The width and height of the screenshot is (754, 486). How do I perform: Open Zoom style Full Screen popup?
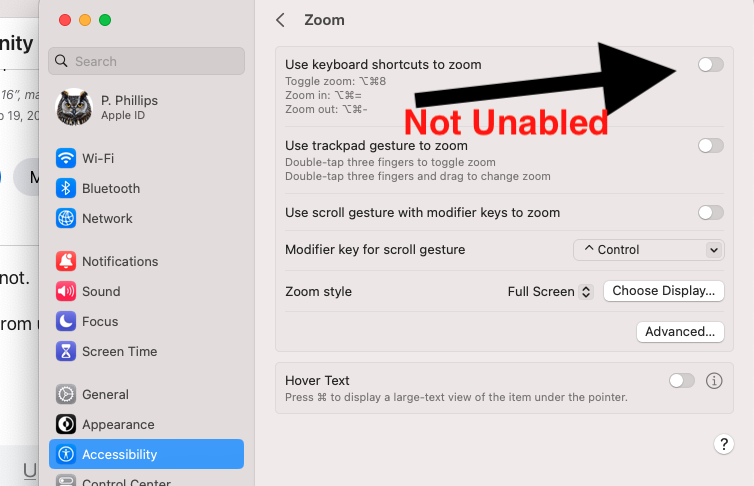click(x=551, y=292)
